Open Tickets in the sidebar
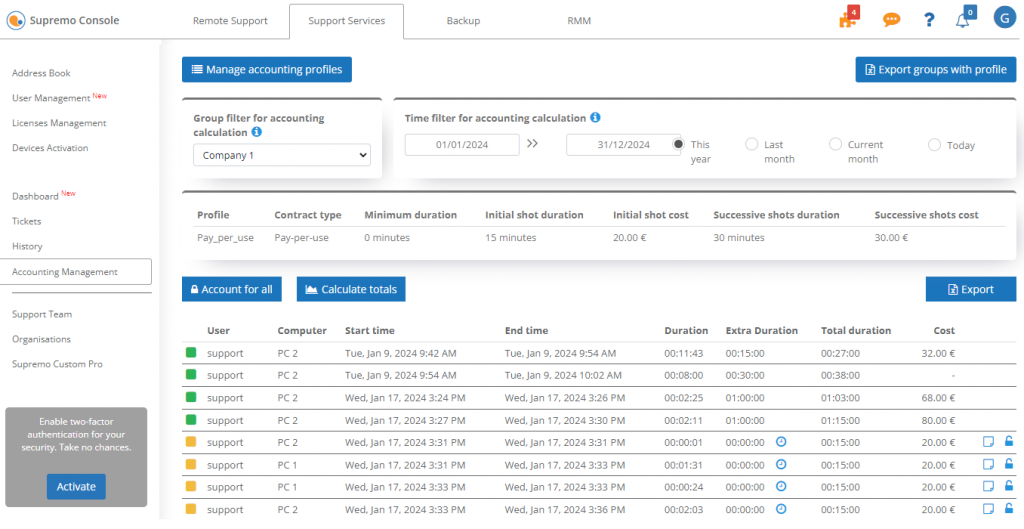This screenshot has height=529, width=1024. click(27, 221)
